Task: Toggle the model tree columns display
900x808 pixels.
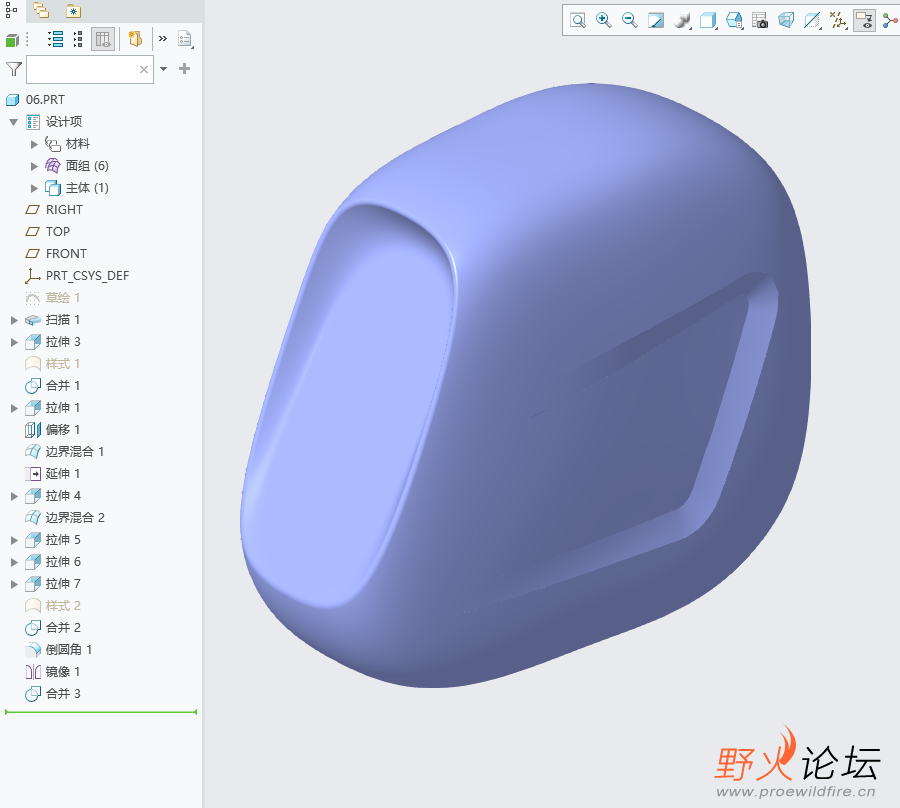Action: [x=103, y=38]
